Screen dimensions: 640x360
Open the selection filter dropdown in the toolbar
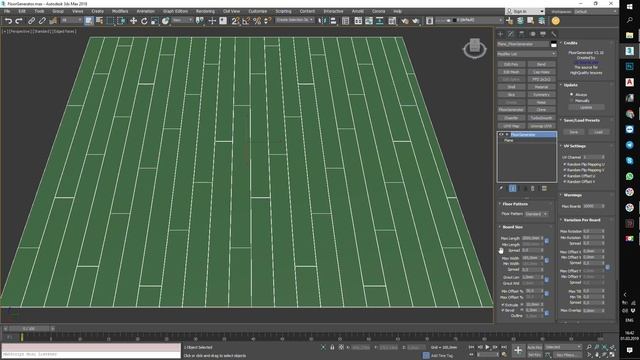[x=71, y=20]
